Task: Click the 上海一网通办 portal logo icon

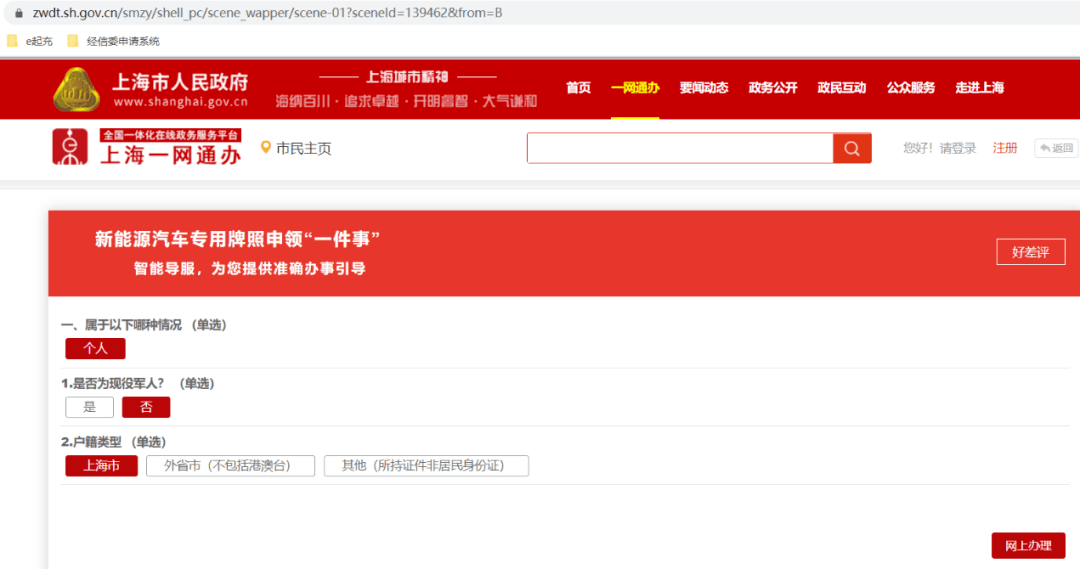Action: [x=70, y=147]
